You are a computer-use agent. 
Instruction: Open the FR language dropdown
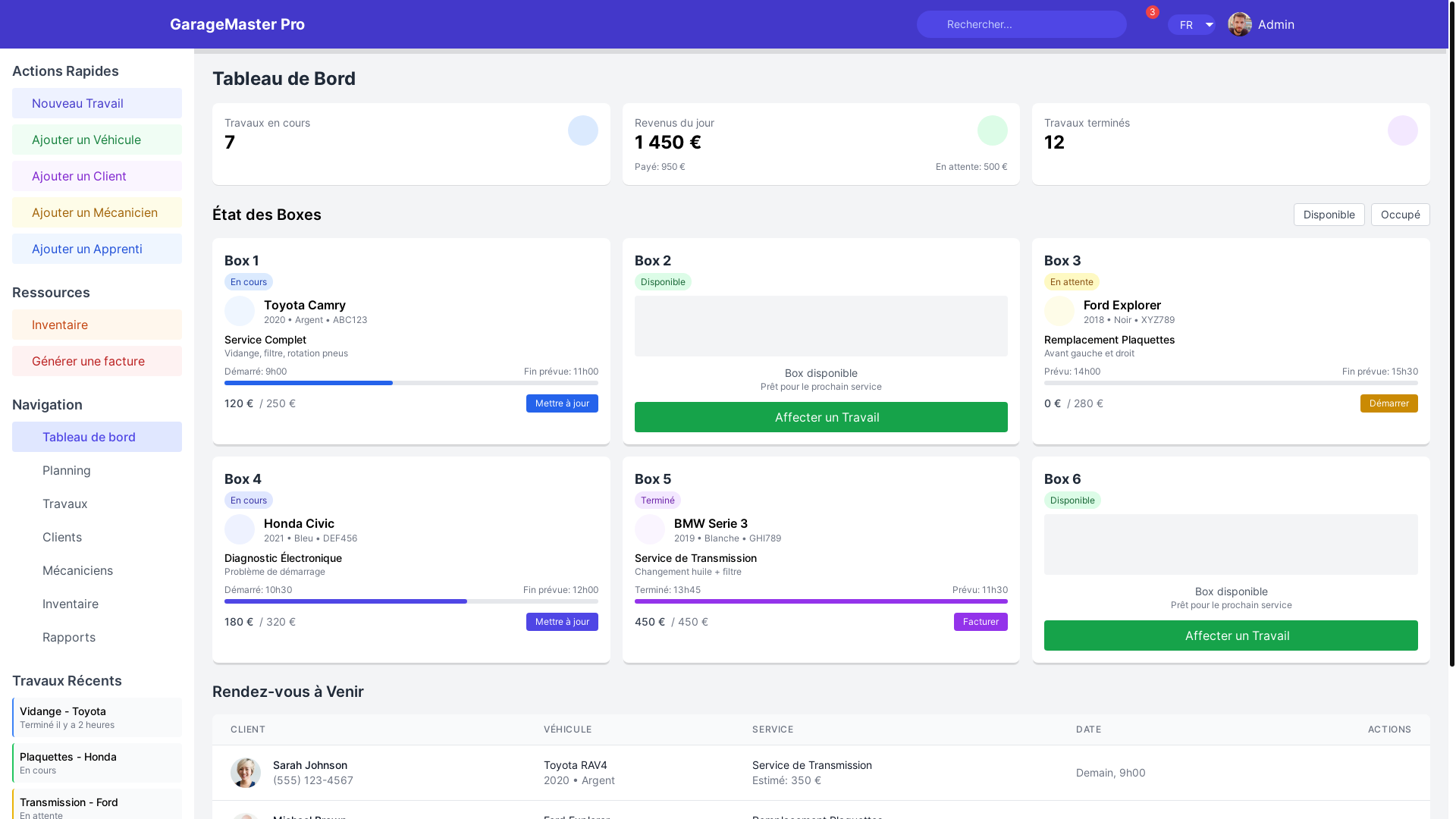point(1191,24)
